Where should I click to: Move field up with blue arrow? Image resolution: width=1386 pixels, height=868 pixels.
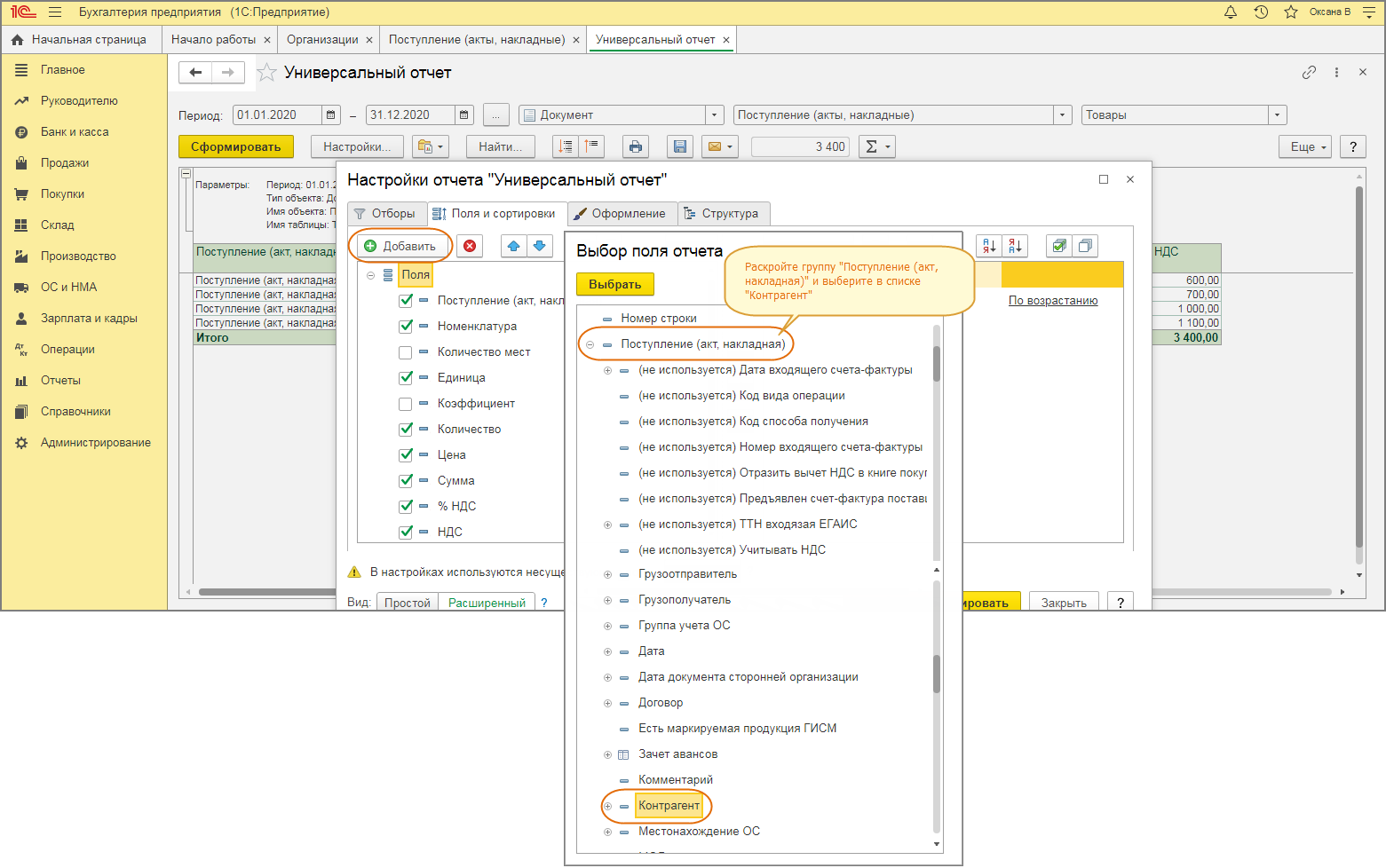point(513,246)
